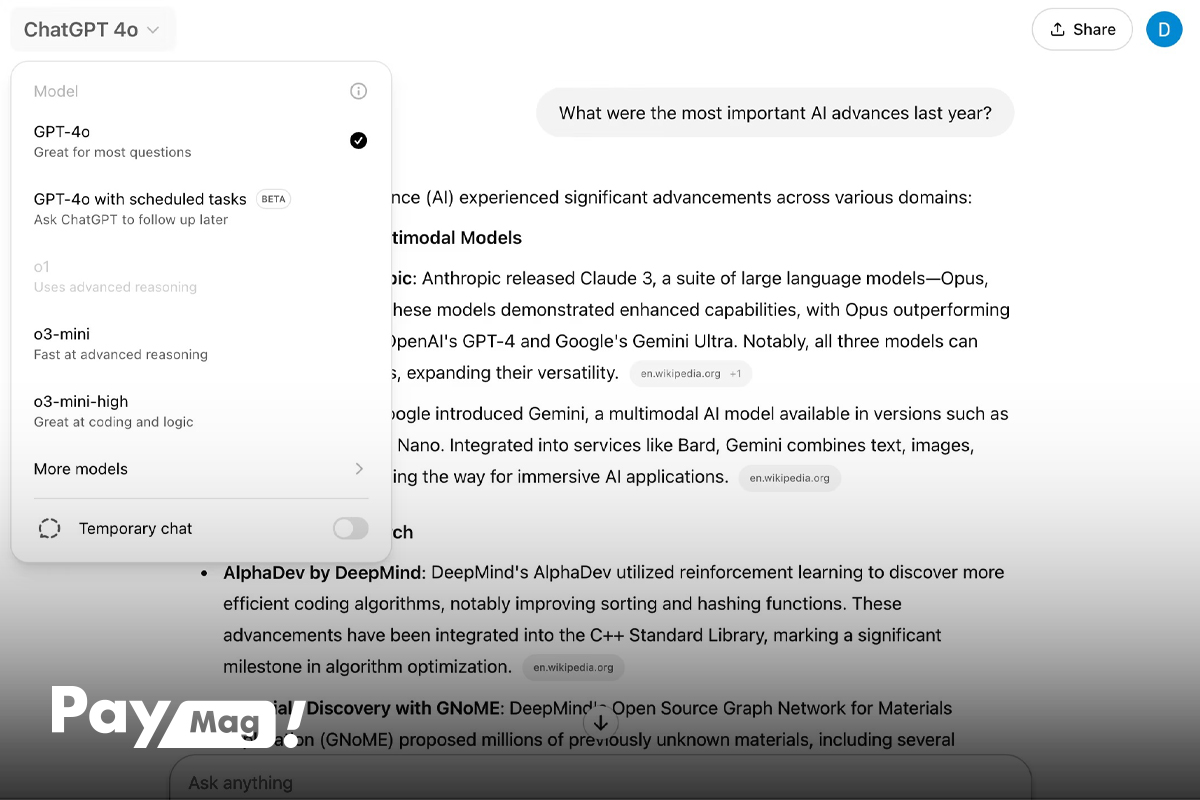Expand the More models submenu
The image size is (1200, 800).
pyautogui.click(x=200, y=469)
